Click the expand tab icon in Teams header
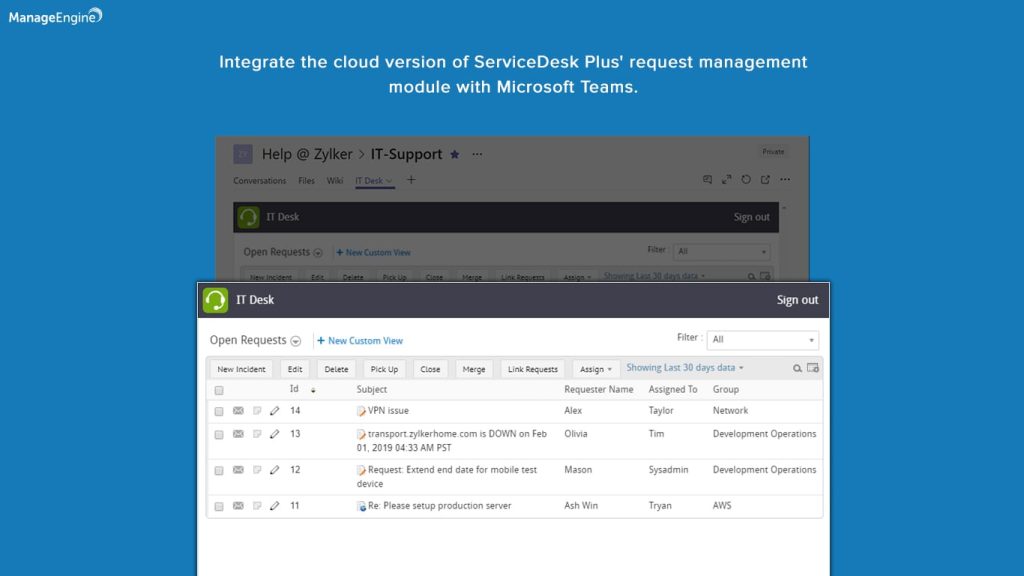 tap(727, 180)
